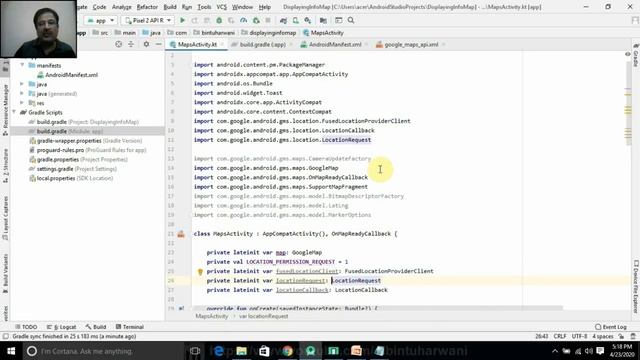Viewport: 640px width, 360px height.
Task: Sync project with Gradle files icon
Action: click(283, 20)
